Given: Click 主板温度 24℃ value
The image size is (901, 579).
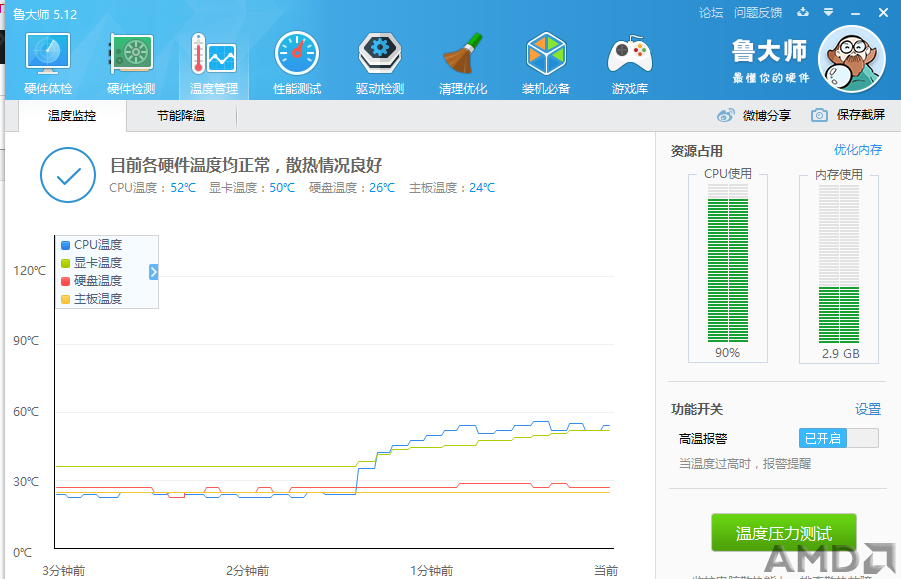Looking at the screenshot, I should coord(482,188).
